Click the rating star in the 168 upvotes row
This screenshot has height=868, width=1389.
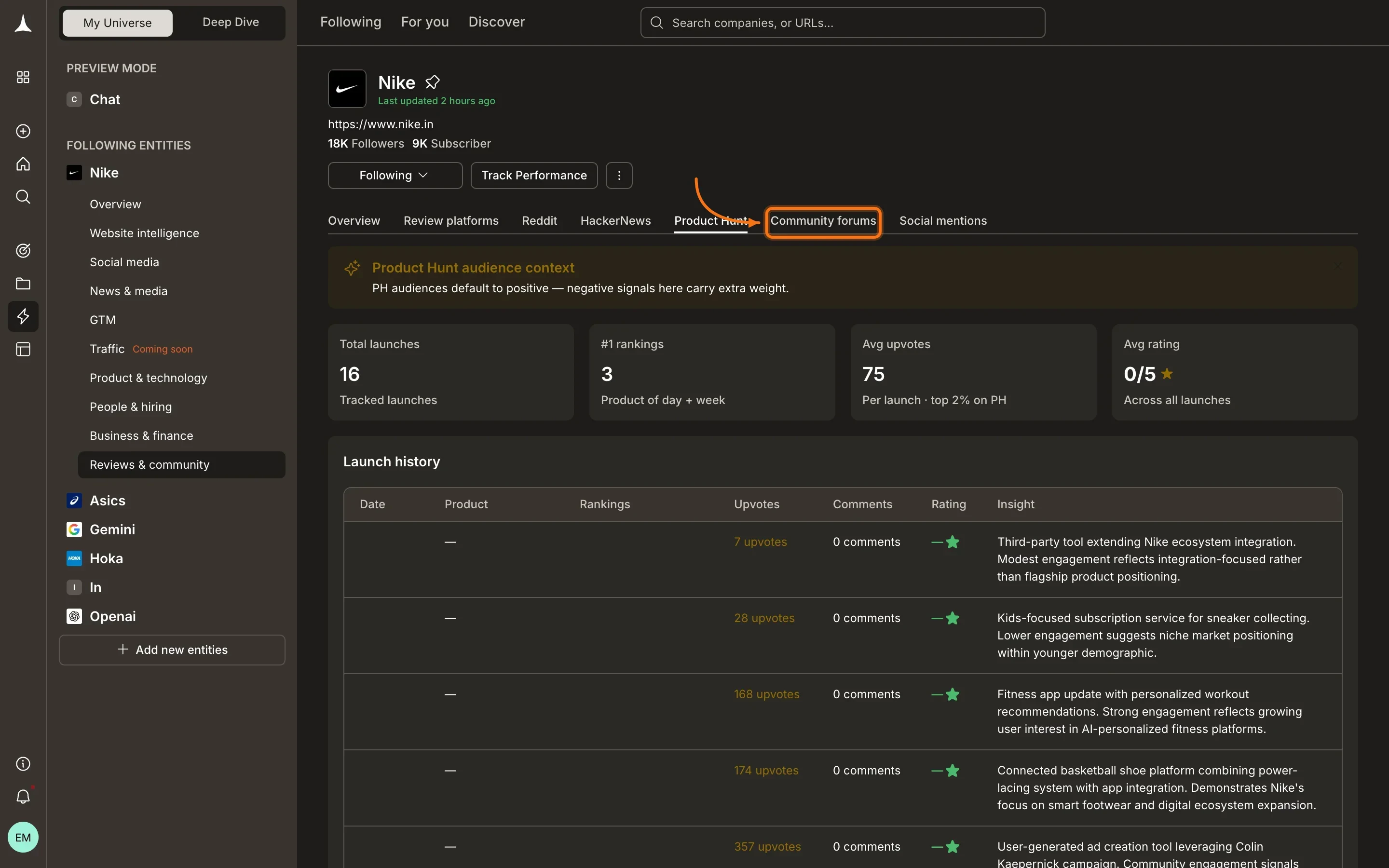(x=953, y=694)
